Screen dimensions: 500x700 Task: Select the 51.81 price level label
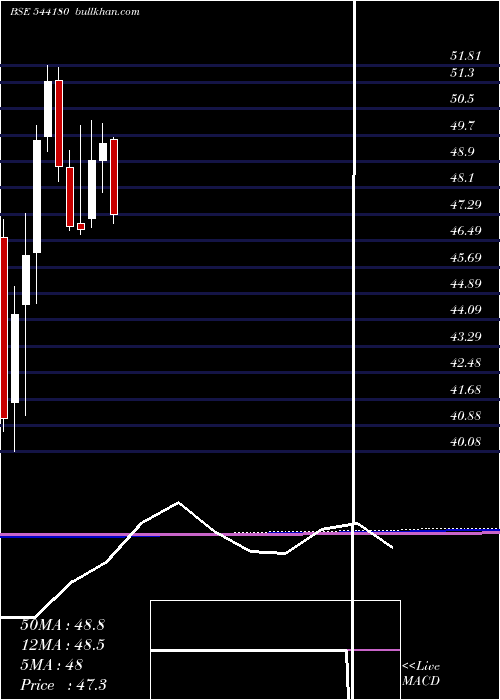465,56
